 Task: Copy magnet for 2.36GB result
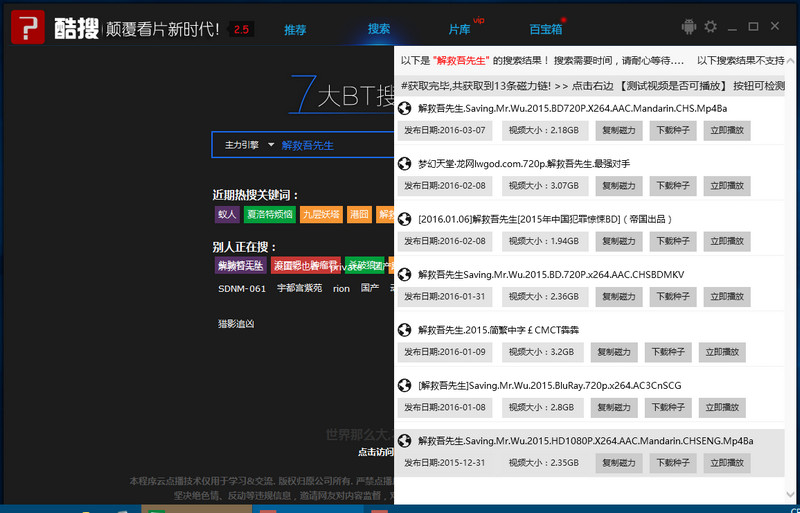(x=619, y=297)
